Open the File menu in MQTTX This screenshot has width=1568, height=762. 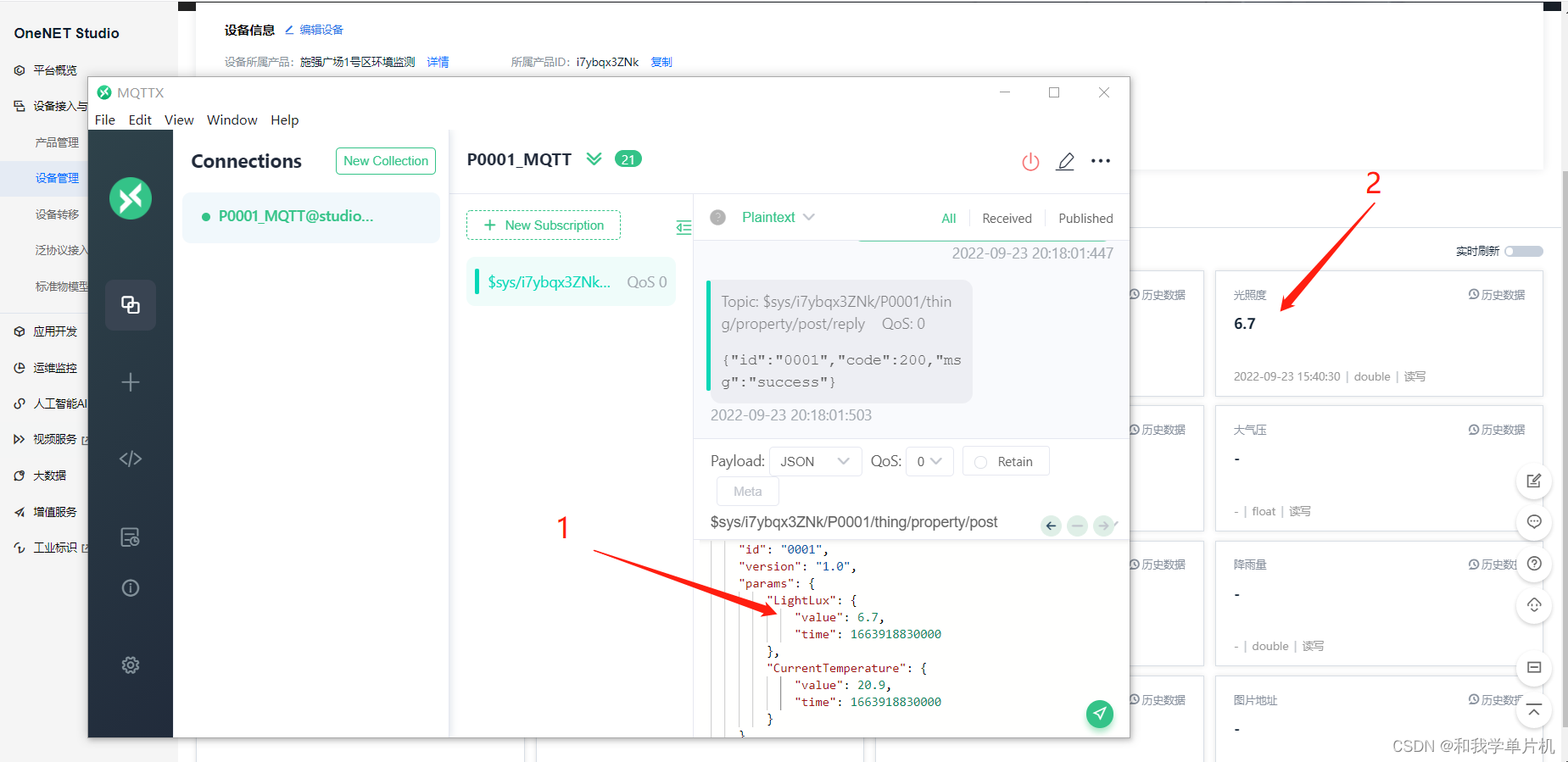[x=105, y=120]
